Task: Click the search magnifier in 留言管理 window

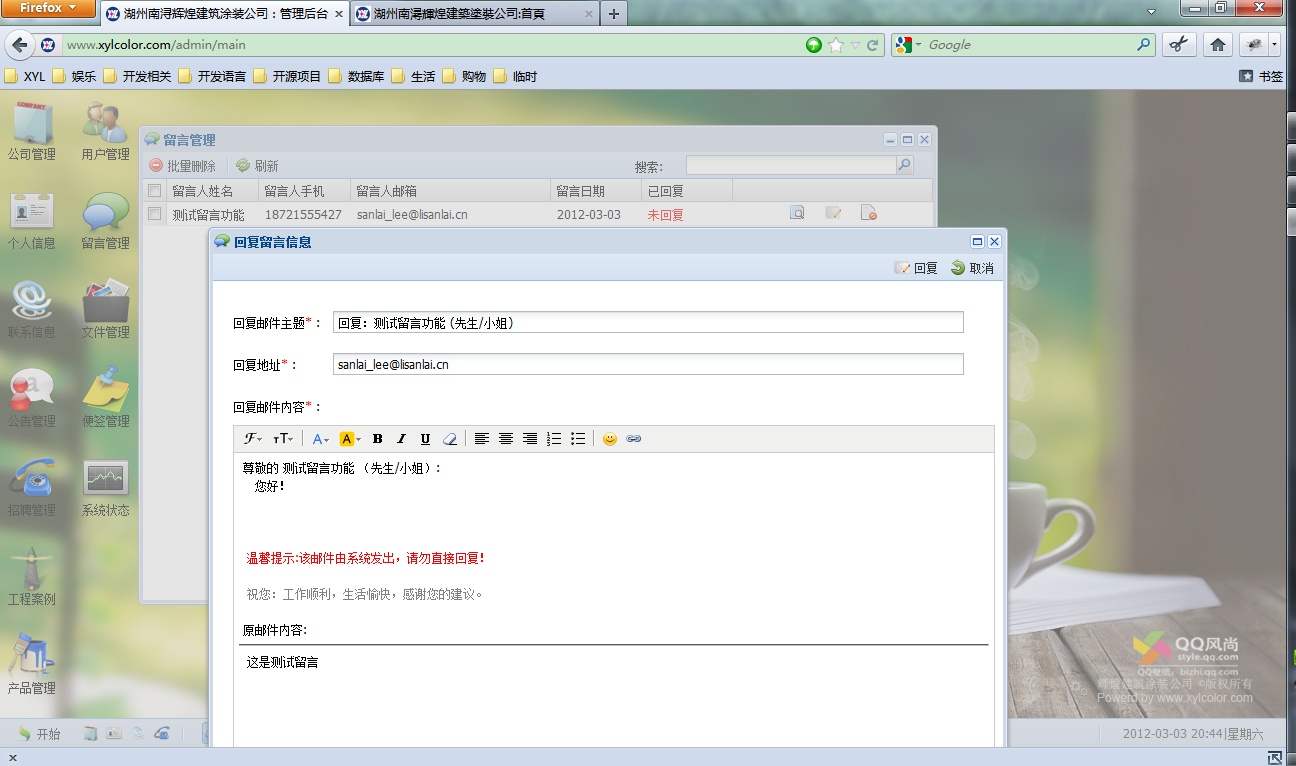Action: tap(905, 165)
